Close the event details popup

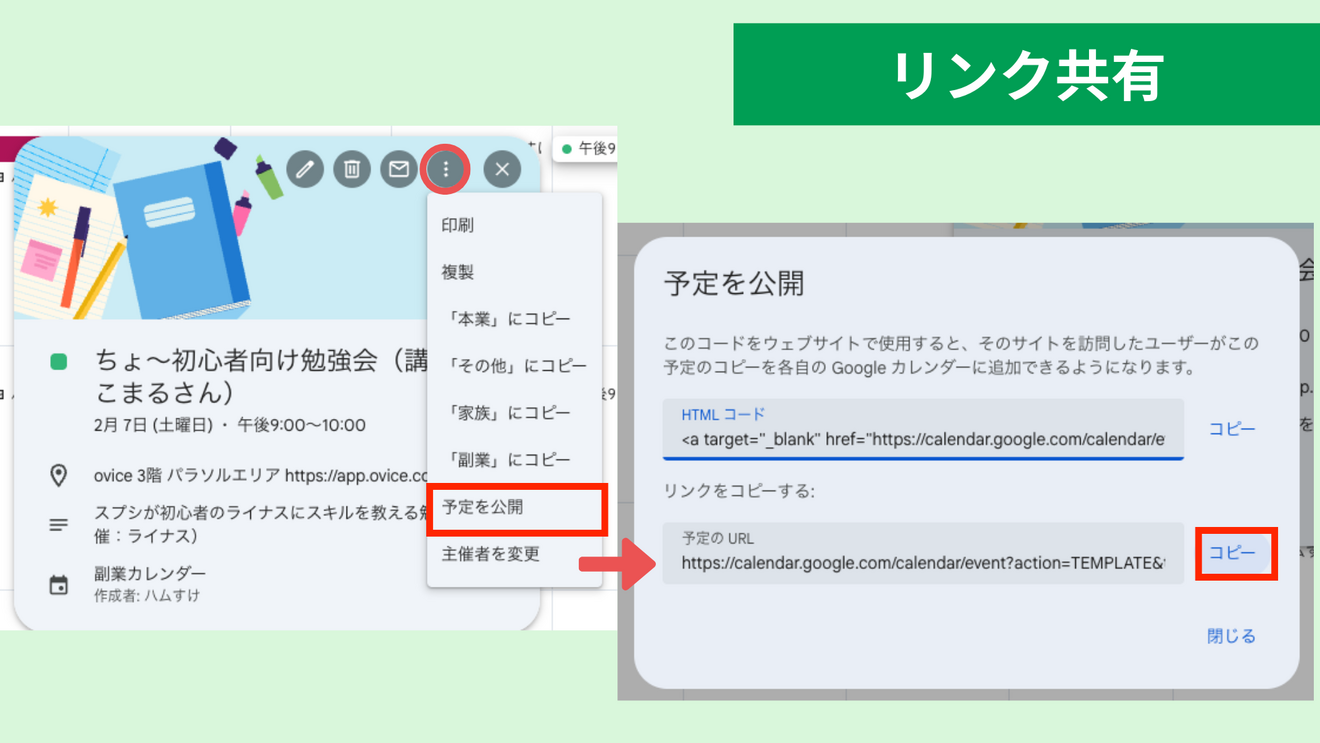[502, 169]
